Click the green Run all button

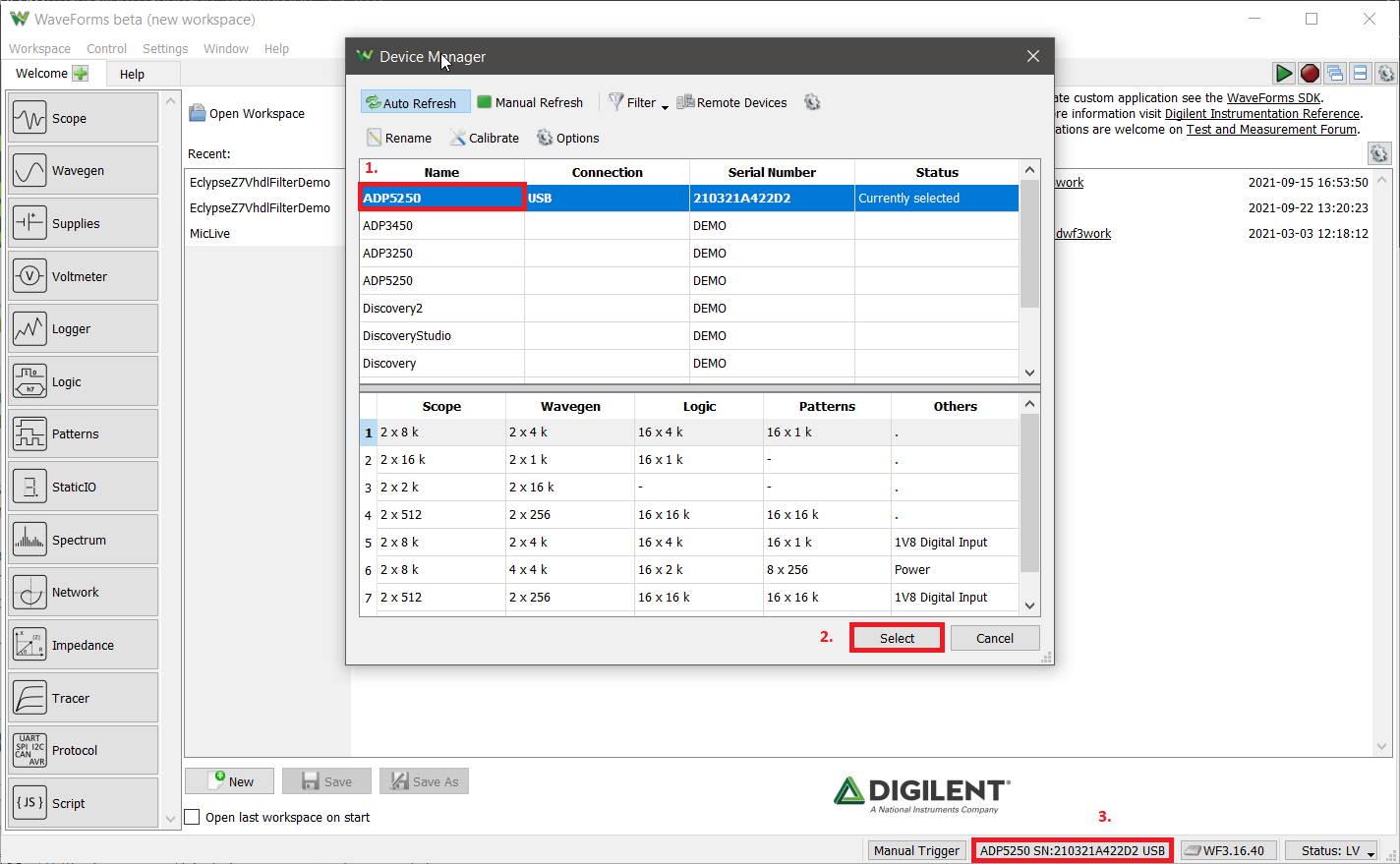(1283, 73)
